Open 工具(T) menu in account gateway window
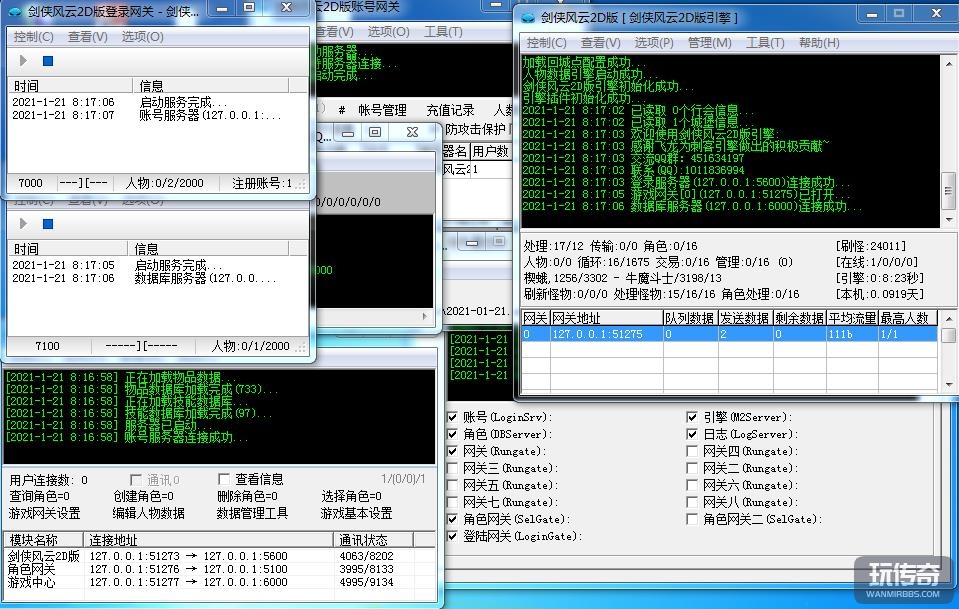 point(443,32)
